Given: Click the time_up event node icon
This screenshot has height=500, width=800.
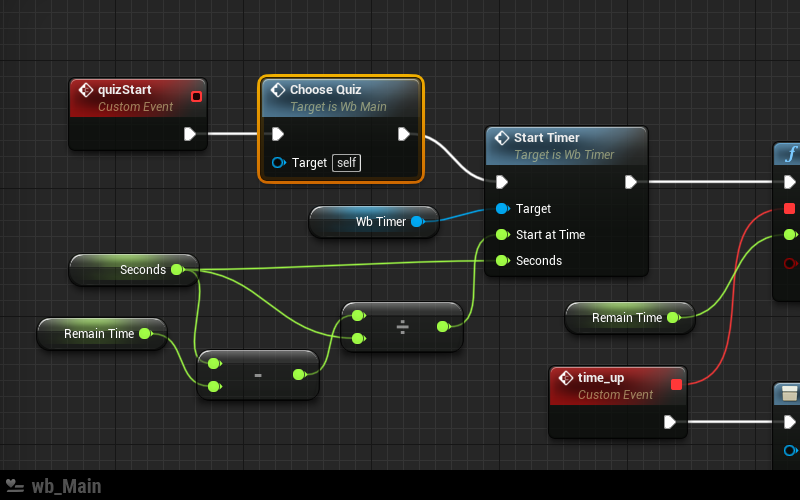Looking at the screenshot, I should 565,378.
